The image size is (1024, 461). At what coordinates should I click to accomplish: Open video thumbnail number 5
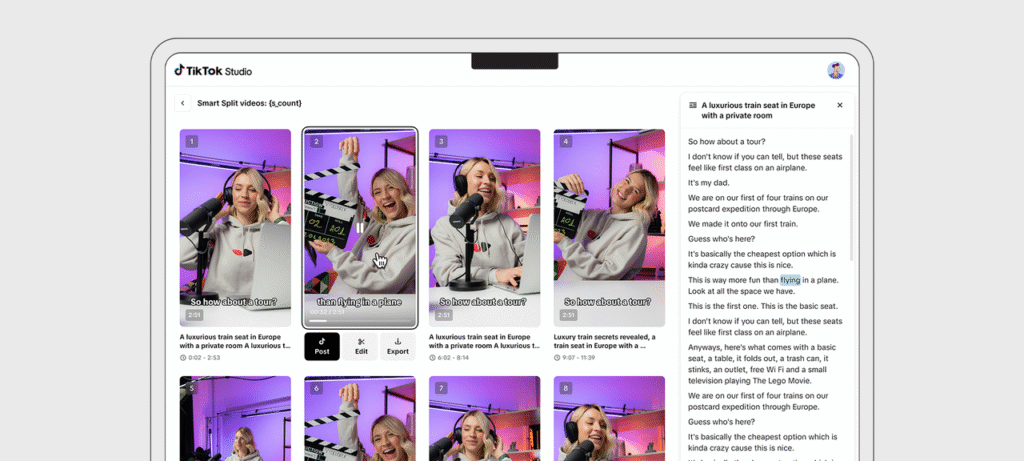(x=235, y=418)
